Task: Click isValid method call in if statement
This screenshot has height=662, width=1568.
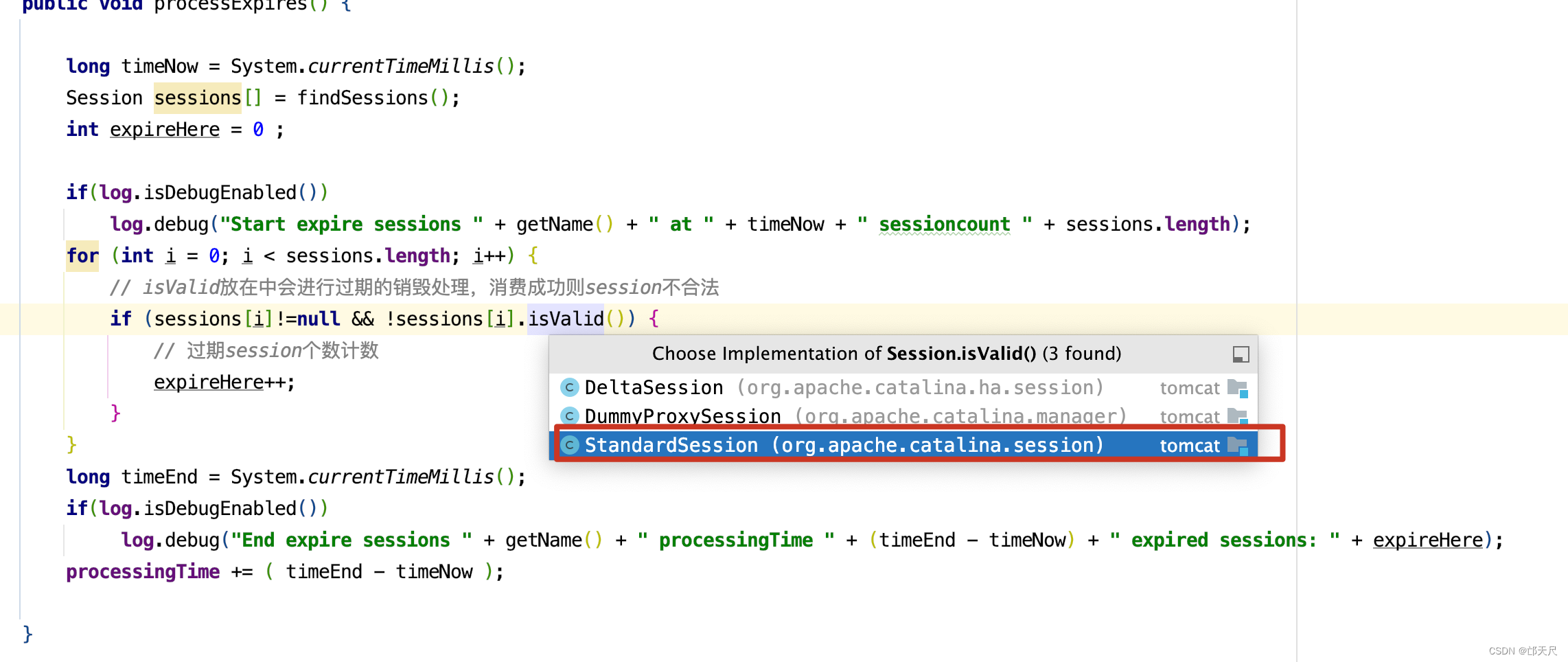Action: pyautogui.click(x=566, y=319)
